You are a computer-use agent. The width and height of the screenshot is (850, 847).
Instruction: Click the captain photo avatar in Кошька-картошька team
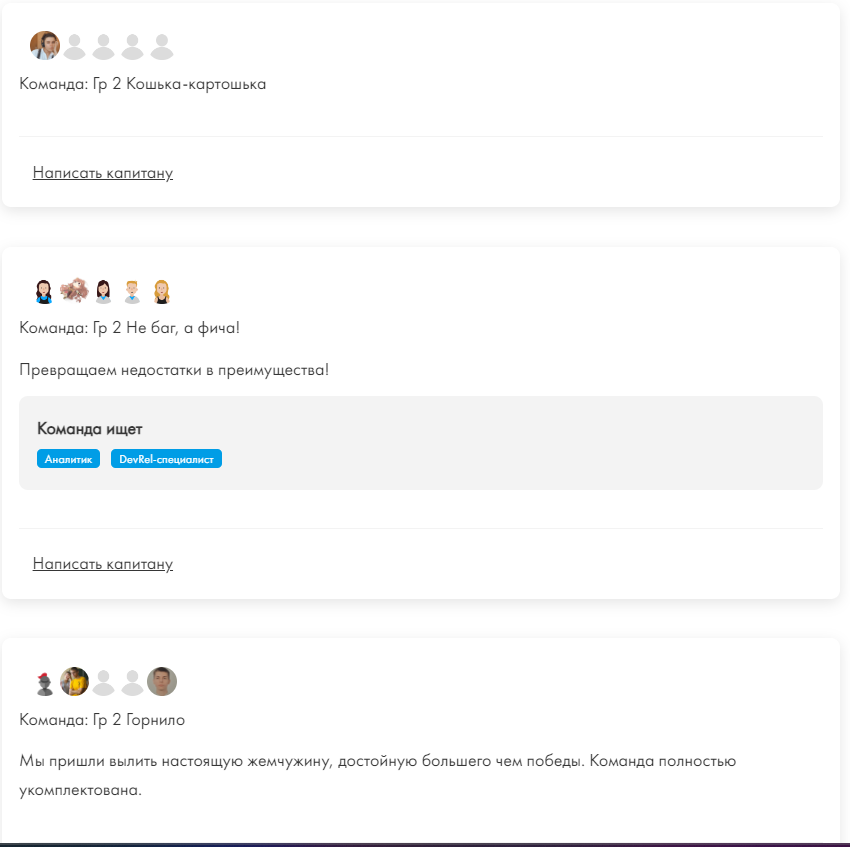tap(44, 46)
